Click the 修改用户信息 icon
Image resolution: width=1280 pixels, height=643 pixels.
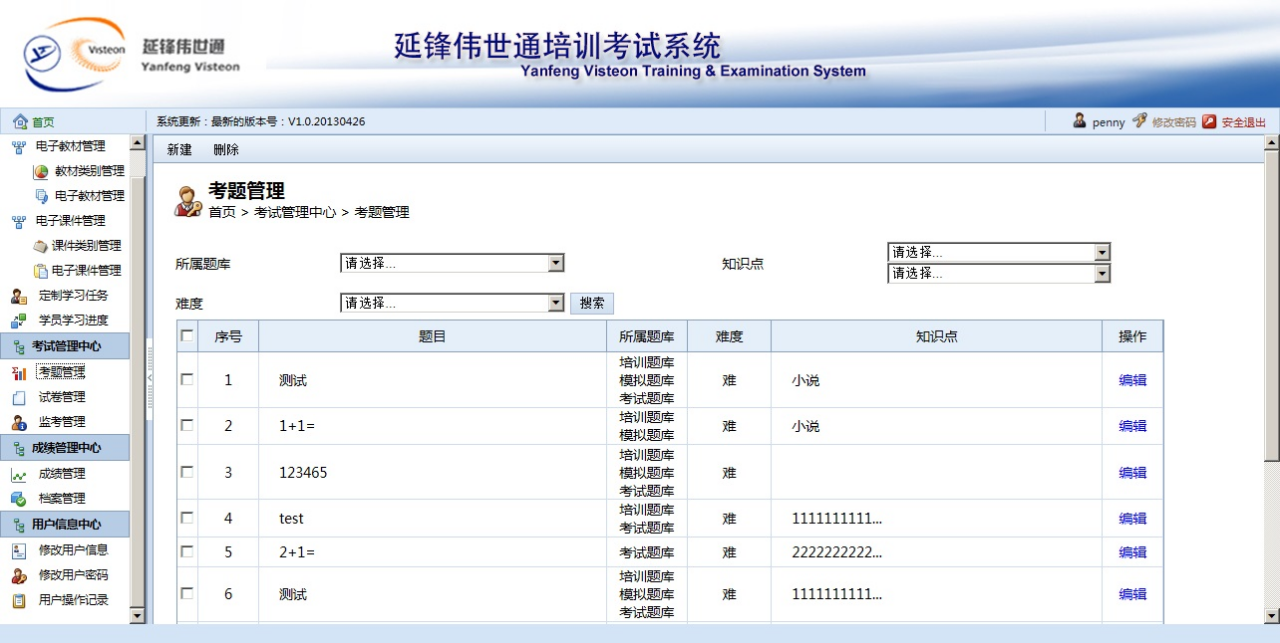[18, 550]
